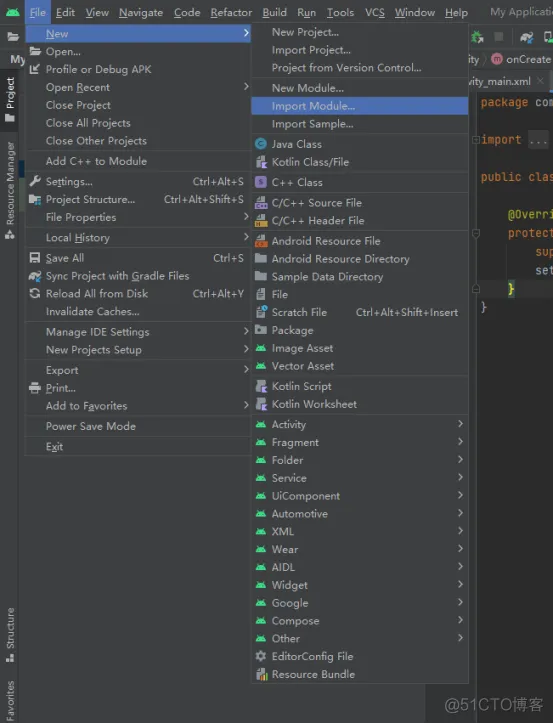Choose New Project... from submenu

[360, 32]
